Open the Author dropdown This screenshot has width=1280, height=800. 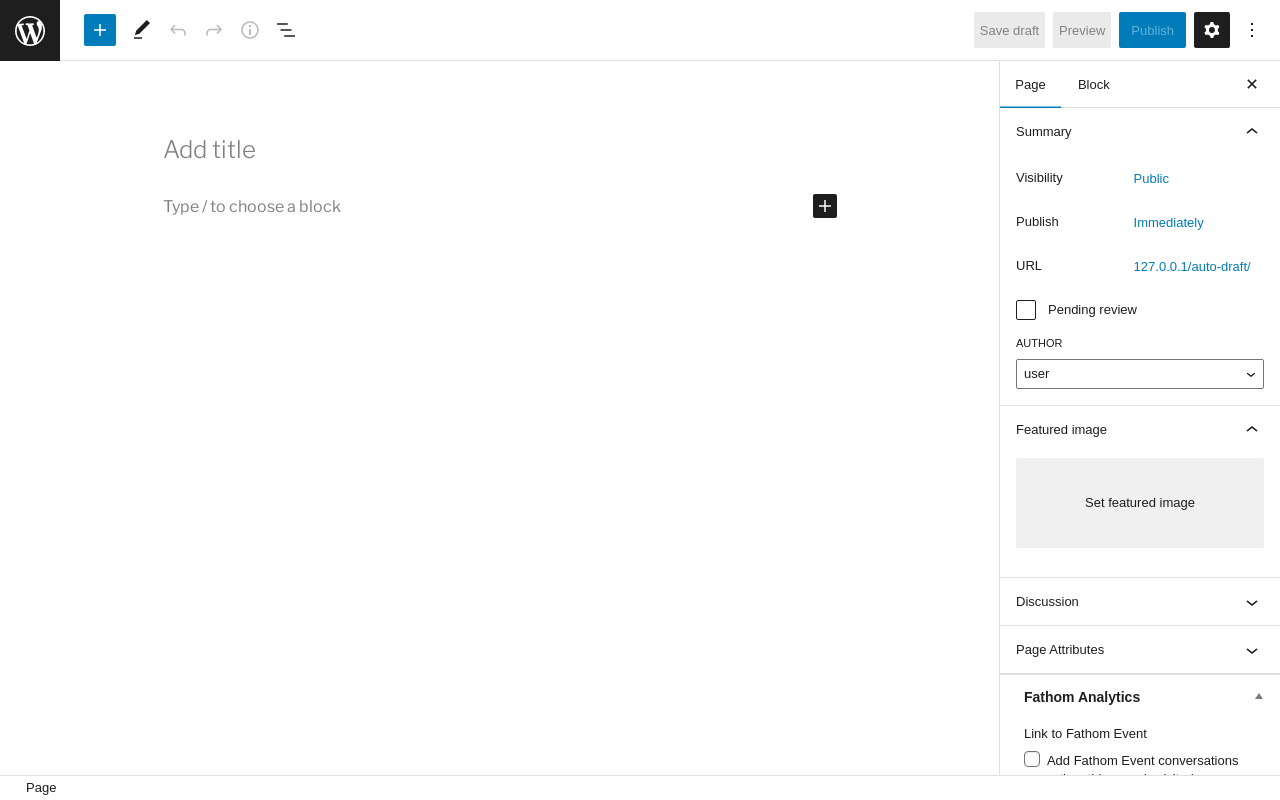click(x=1140, y=374)
